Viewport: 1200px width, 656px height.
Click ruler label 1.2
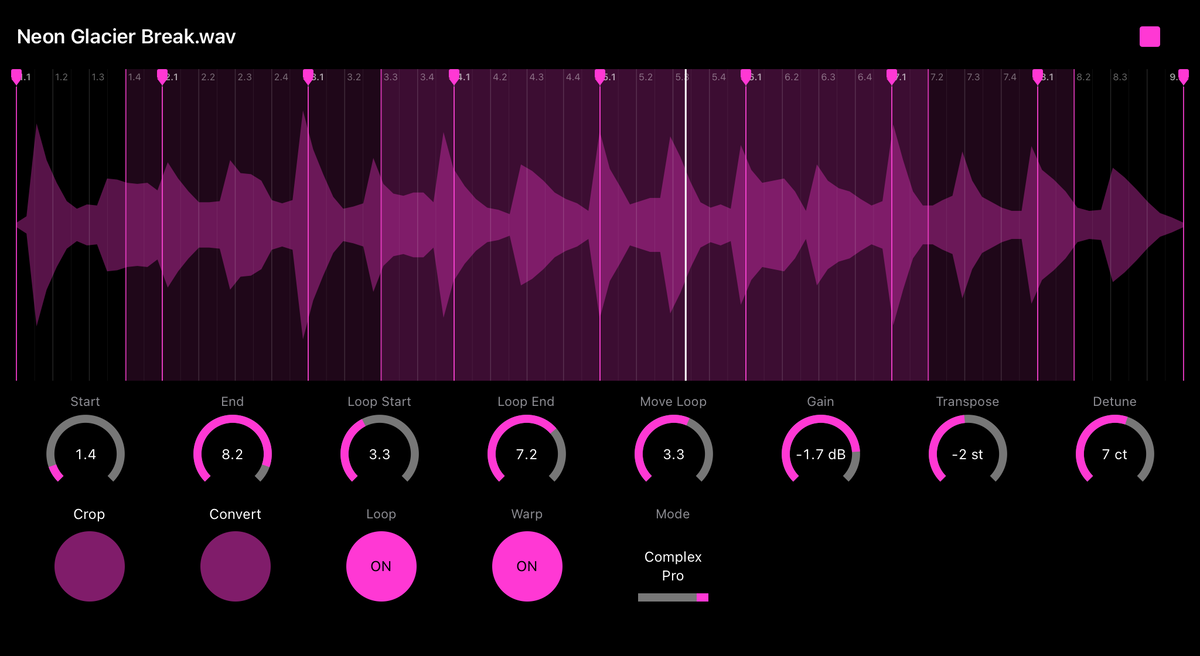62,77
